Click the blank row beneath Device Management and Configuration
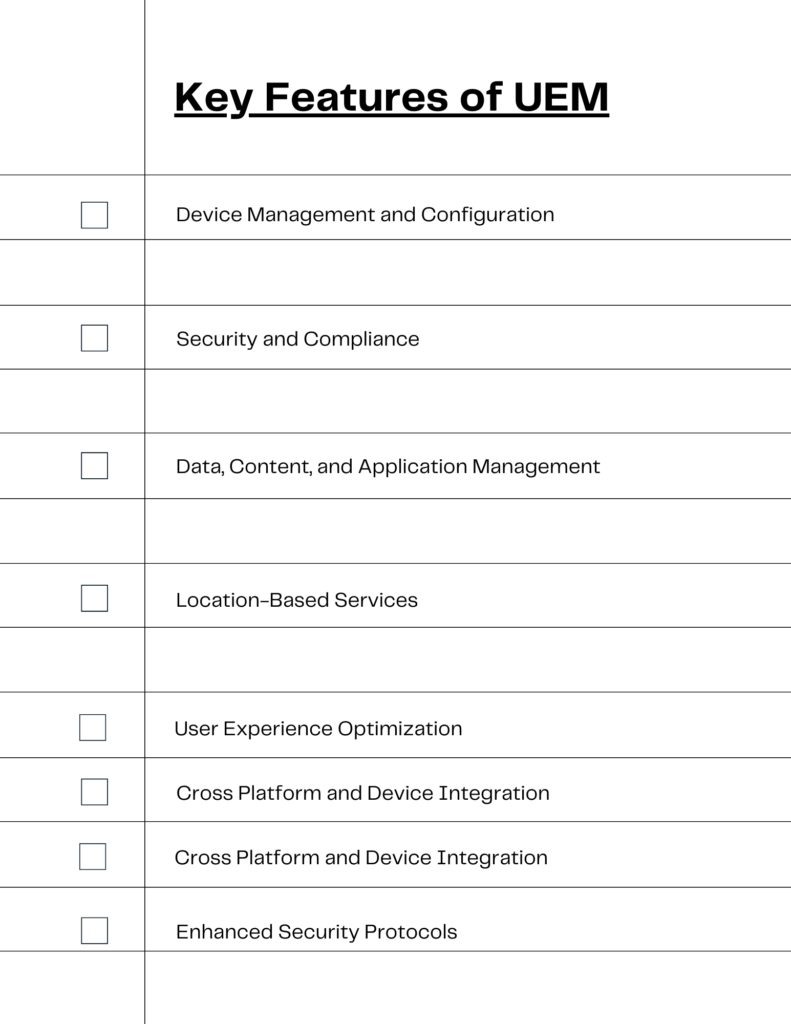The image size is (791, 1024). 395,272
